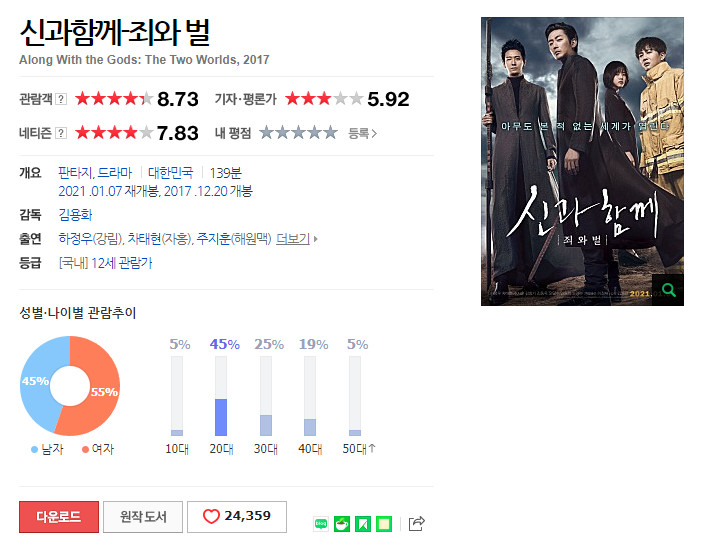This screenshot has width=708, height=556.
Task: Open the 네티즌 rating help question mark
Action: 61,133
